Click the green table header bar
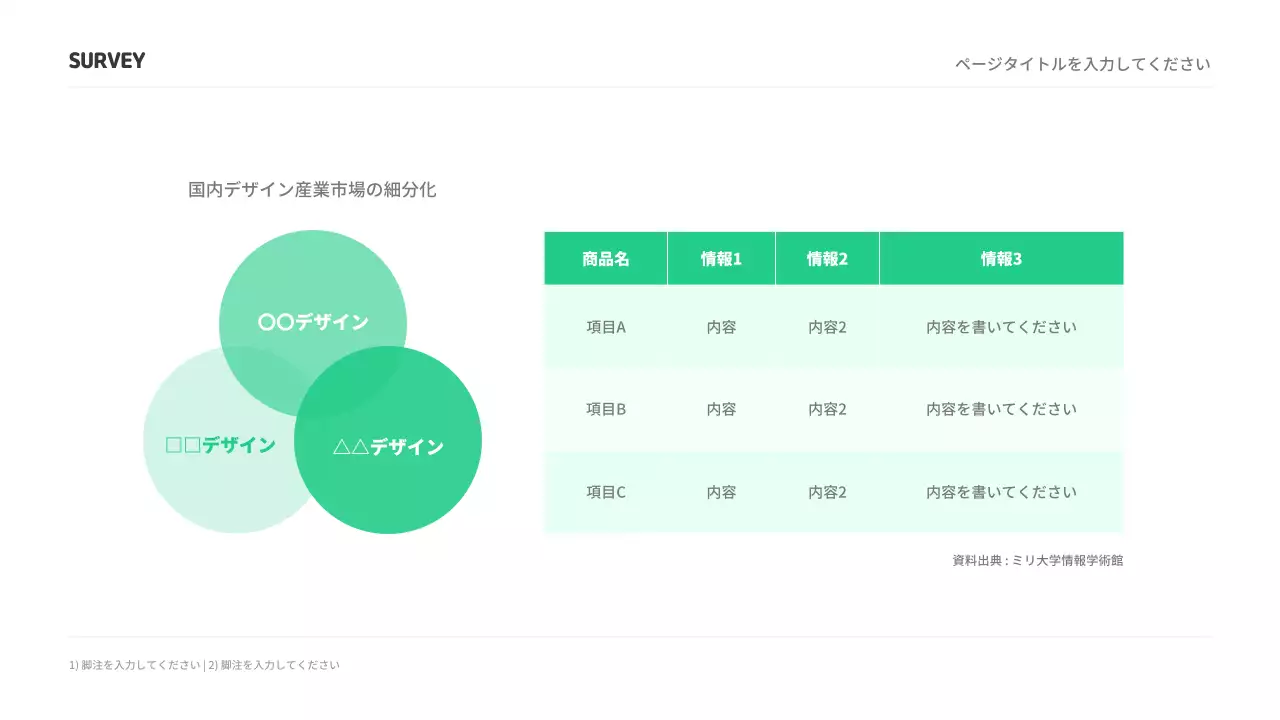Image resolution: width=1280 pixels, height=720 pixels. click(x=833, y=258)
